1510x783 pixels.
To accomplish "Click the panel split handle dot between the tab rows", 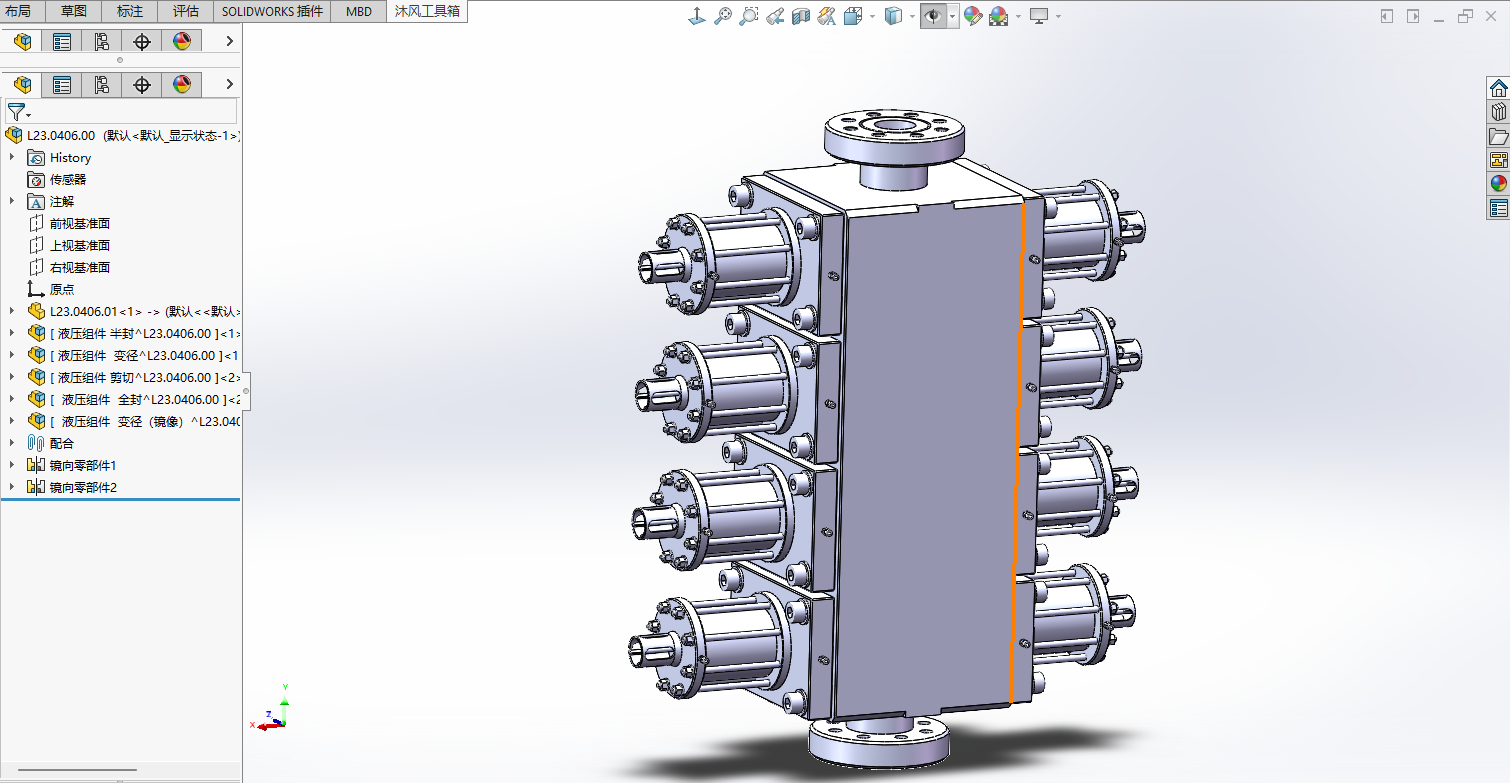I will 120,60.
